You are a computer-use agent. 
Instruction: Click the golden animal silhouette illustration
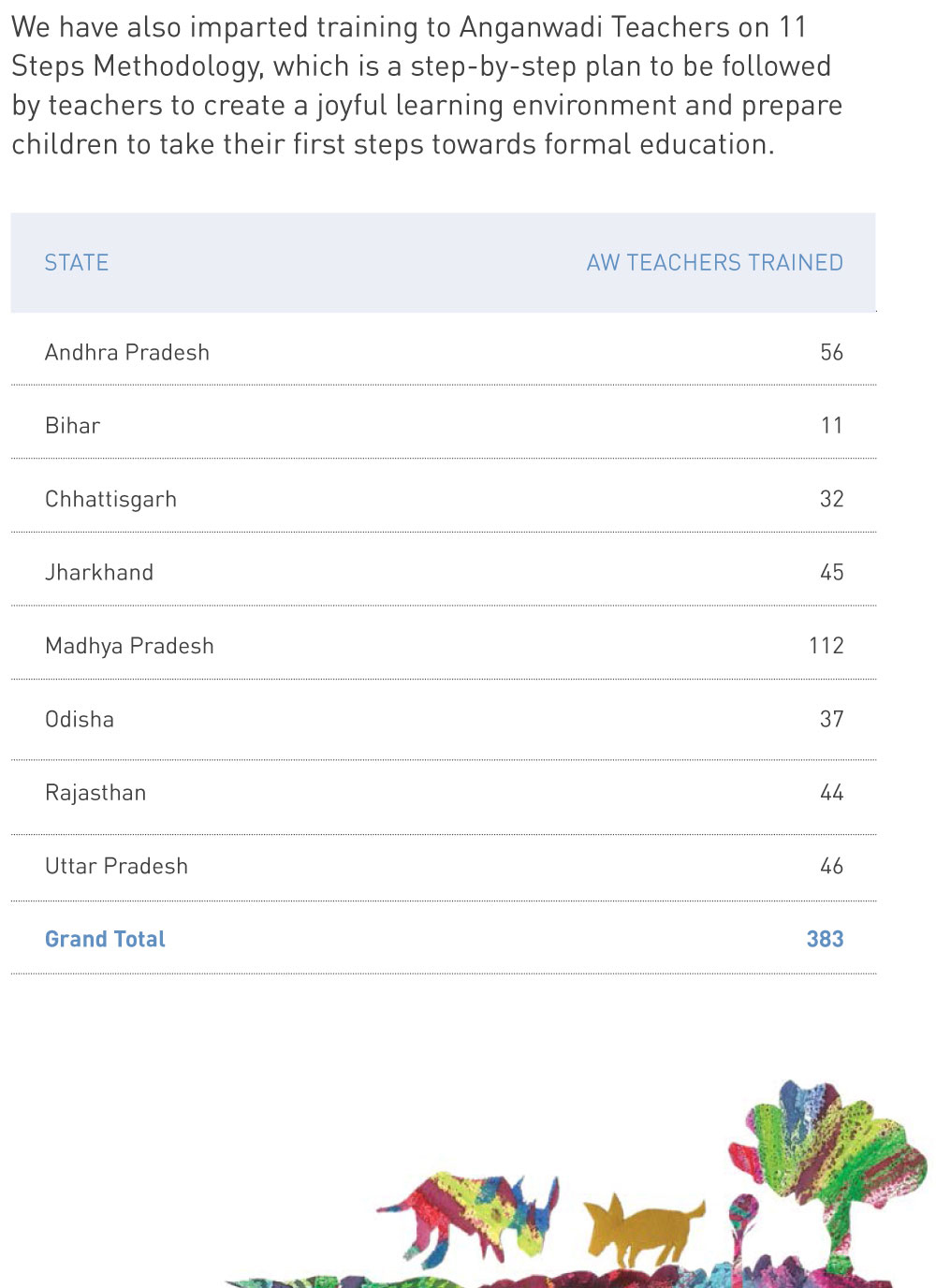[644, 1229]
